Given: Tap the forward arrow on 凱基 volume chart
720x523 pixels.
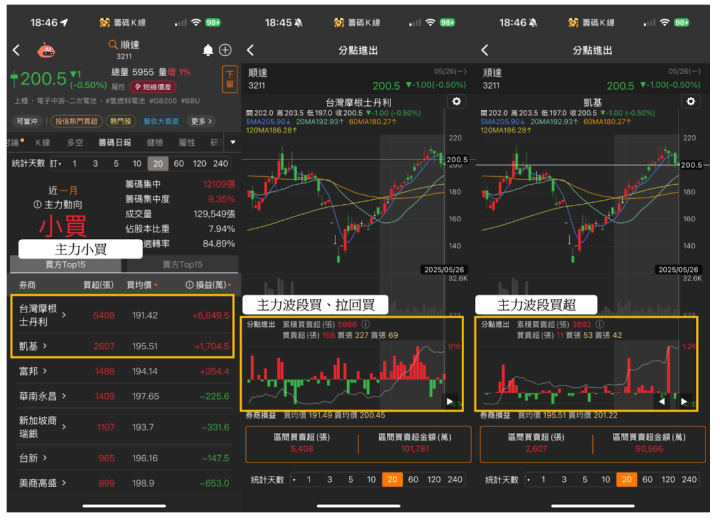Looking at the screenshot, I should tap(684, 401).
